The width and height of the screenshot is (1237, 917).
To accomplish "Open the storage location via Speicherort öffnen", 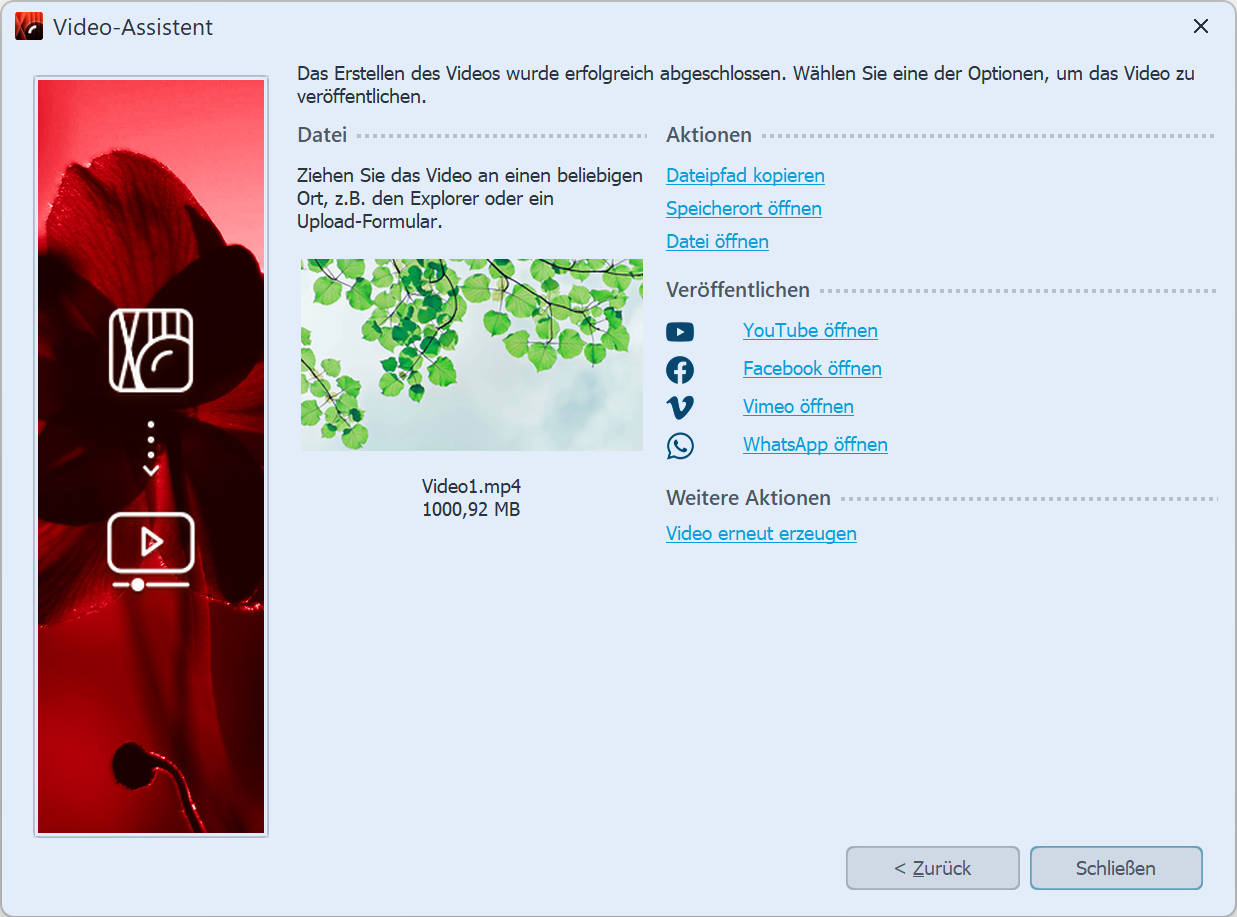I will [x=744, y=209].
